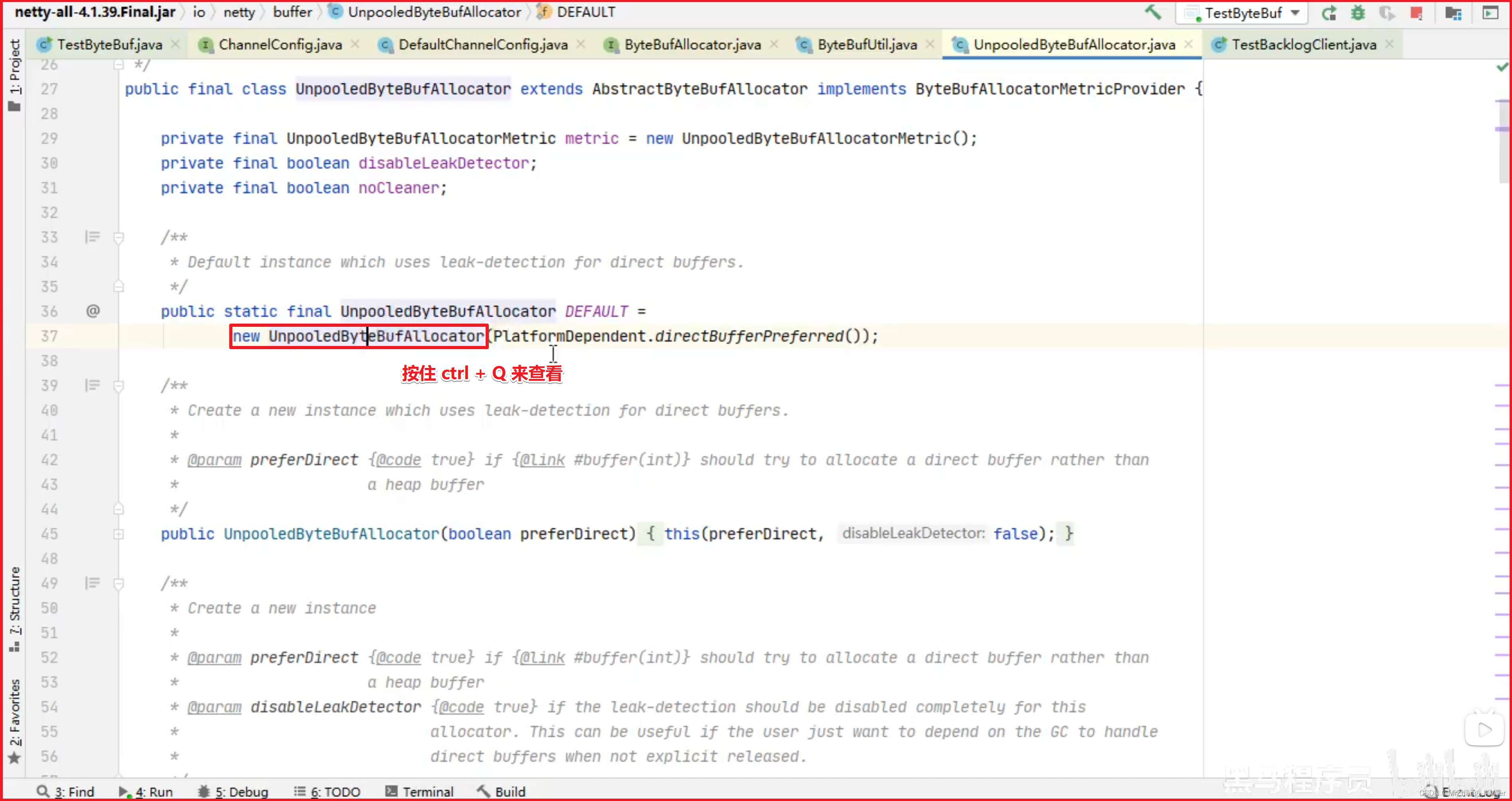Open the TestByteBuf run configuration dropdown
The image size is (1512, 801).
point(1241,13)
